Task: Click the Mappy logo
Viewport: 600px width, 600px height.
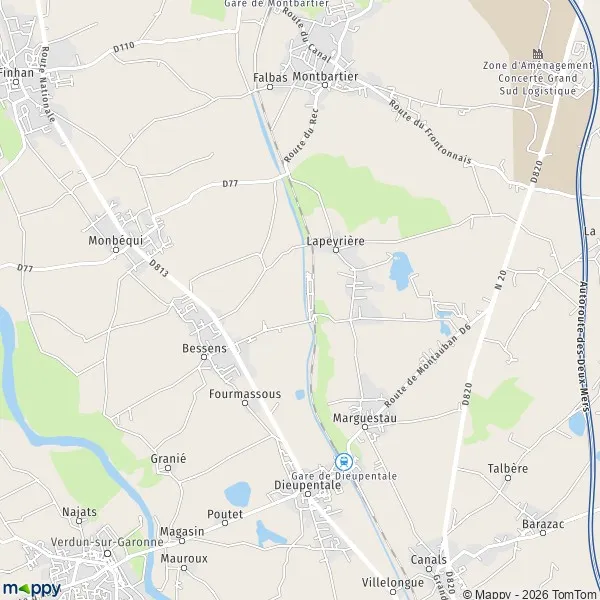Action: pyautogui.click(x=31, y=589)
